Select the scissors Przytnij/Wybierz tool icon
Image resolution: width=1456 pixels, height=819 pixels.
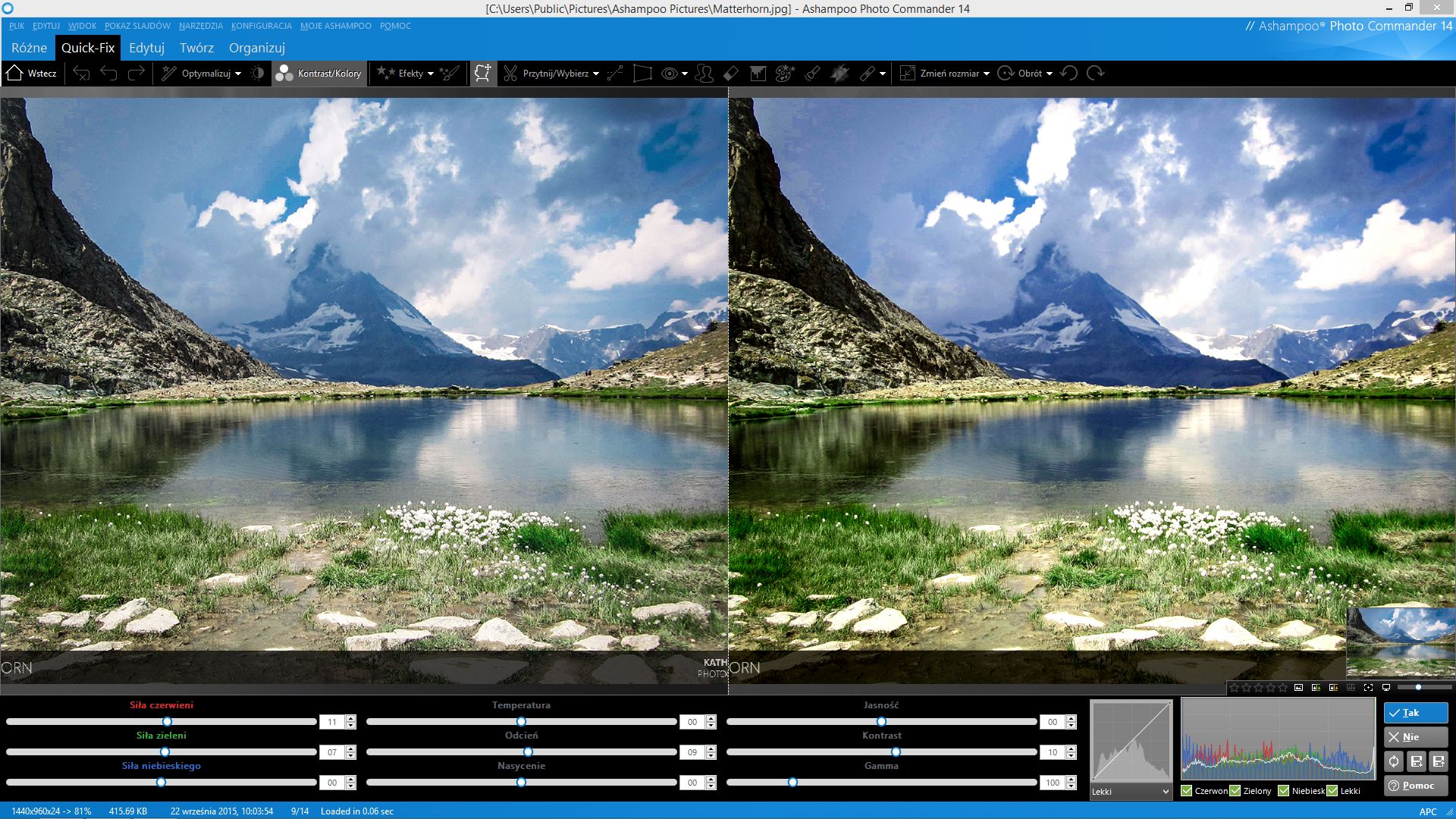[510, 74]
